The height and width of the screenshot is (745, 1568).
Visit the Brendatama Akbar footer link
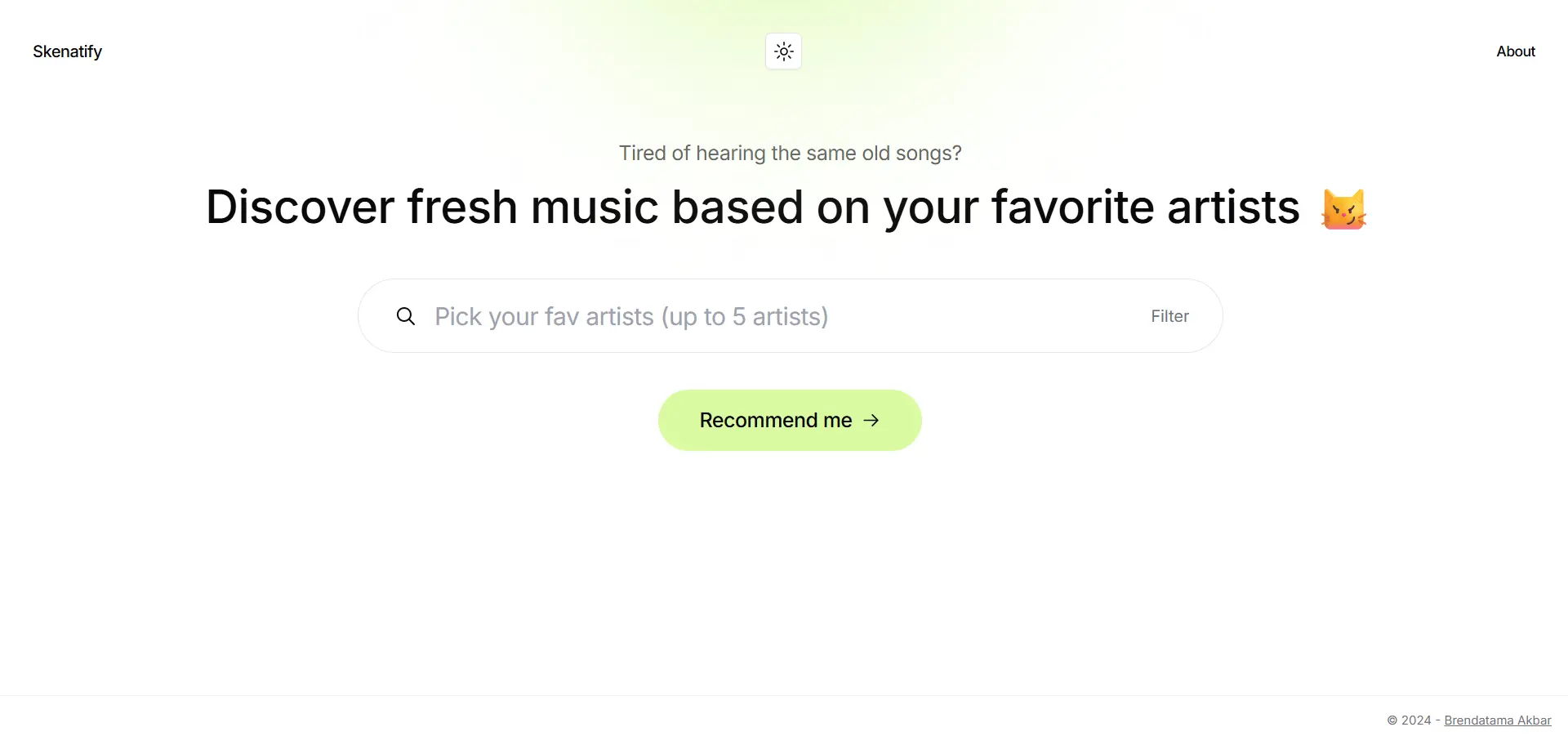pos(1498,720)
